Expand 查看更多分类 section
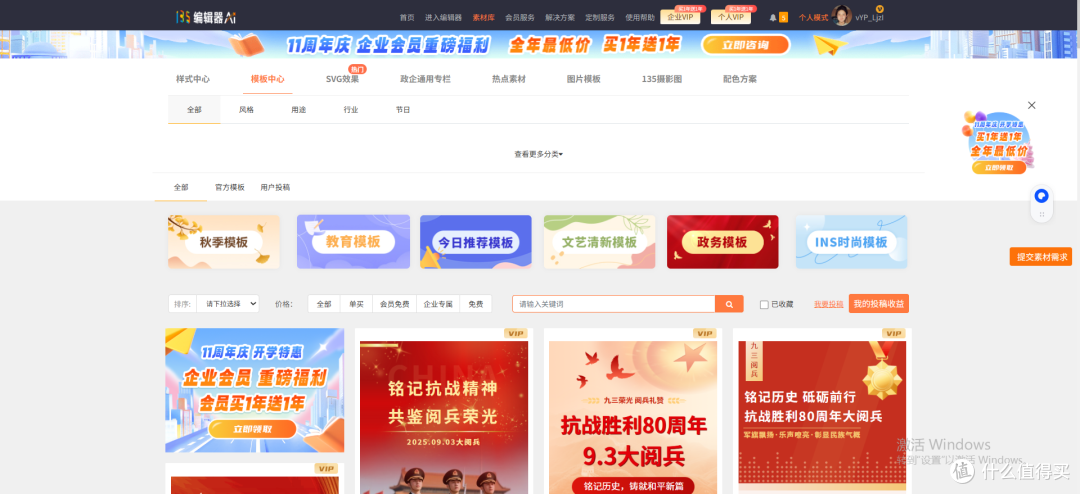Image resolution: width=1080 pixels, height=494 pixels. (x=539, y=154)
